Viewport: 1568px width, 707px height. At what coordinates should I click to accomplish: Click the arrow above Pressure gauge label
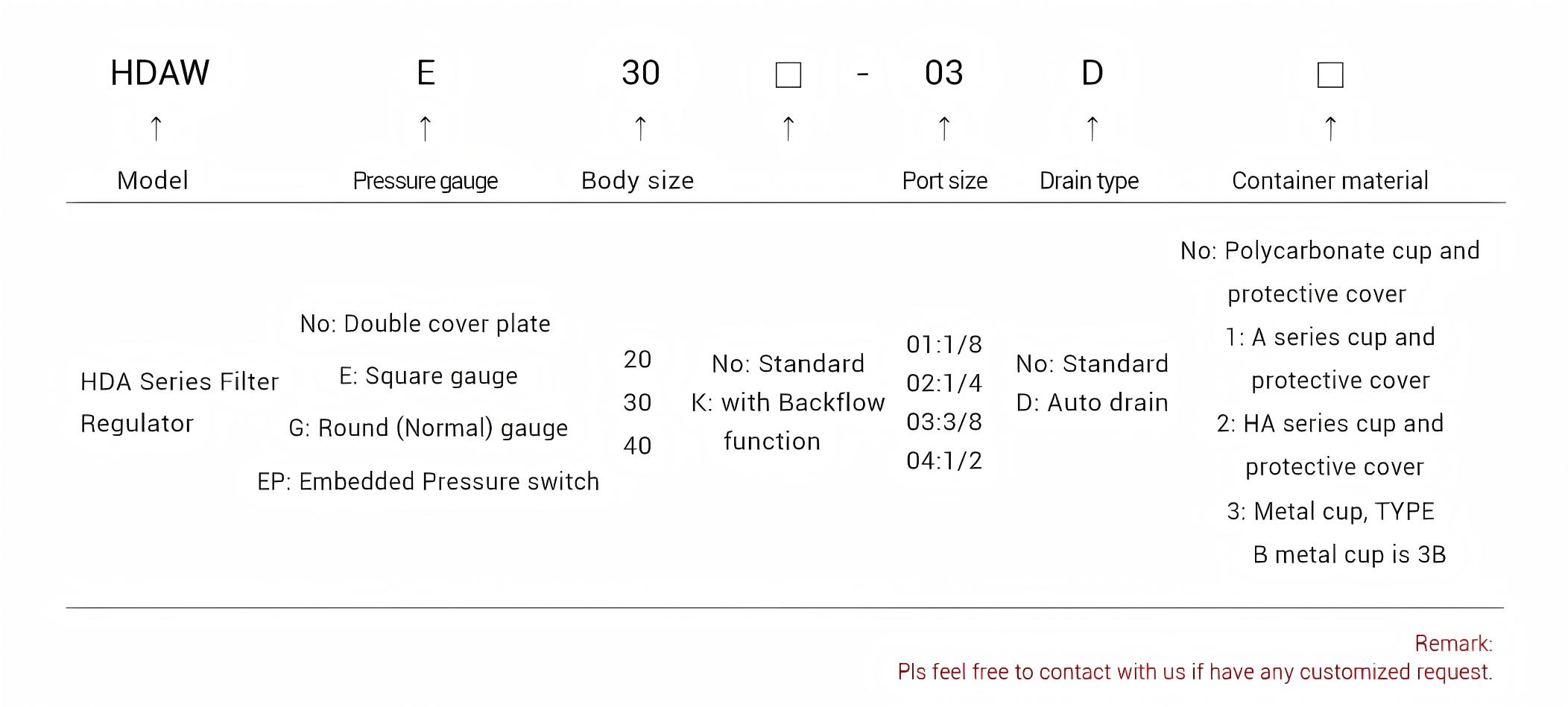pyautogui.click(x=425, y=129)
